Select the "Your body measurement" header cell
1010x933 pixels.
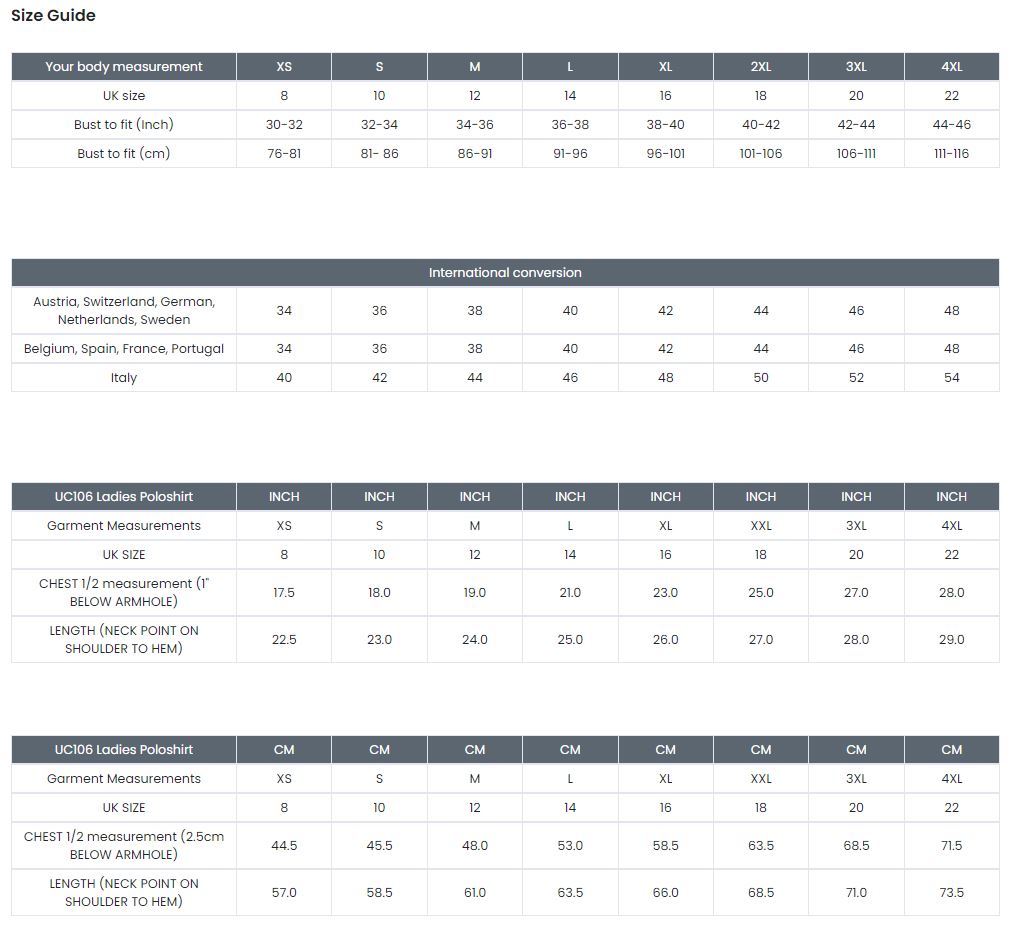coord(124,66)
